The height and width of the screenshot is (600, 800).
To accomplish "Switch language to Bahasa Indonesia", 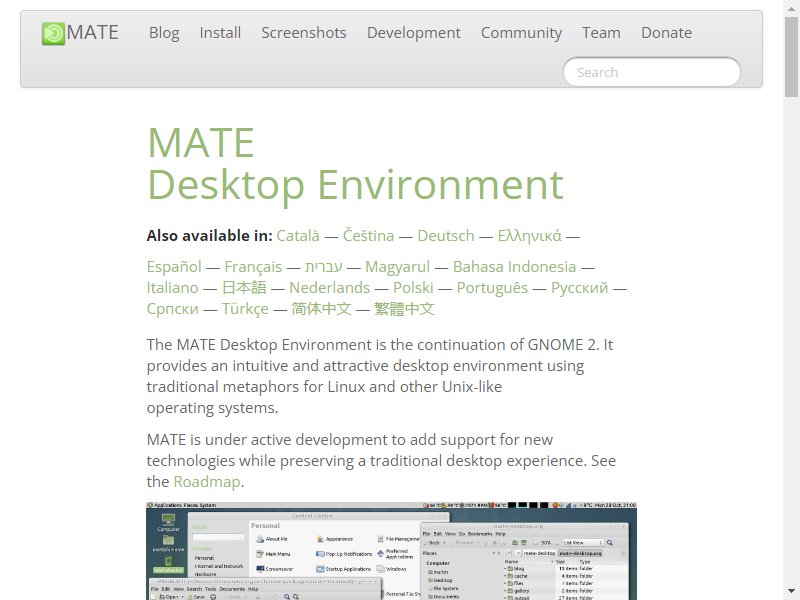I will coord(514,267).
